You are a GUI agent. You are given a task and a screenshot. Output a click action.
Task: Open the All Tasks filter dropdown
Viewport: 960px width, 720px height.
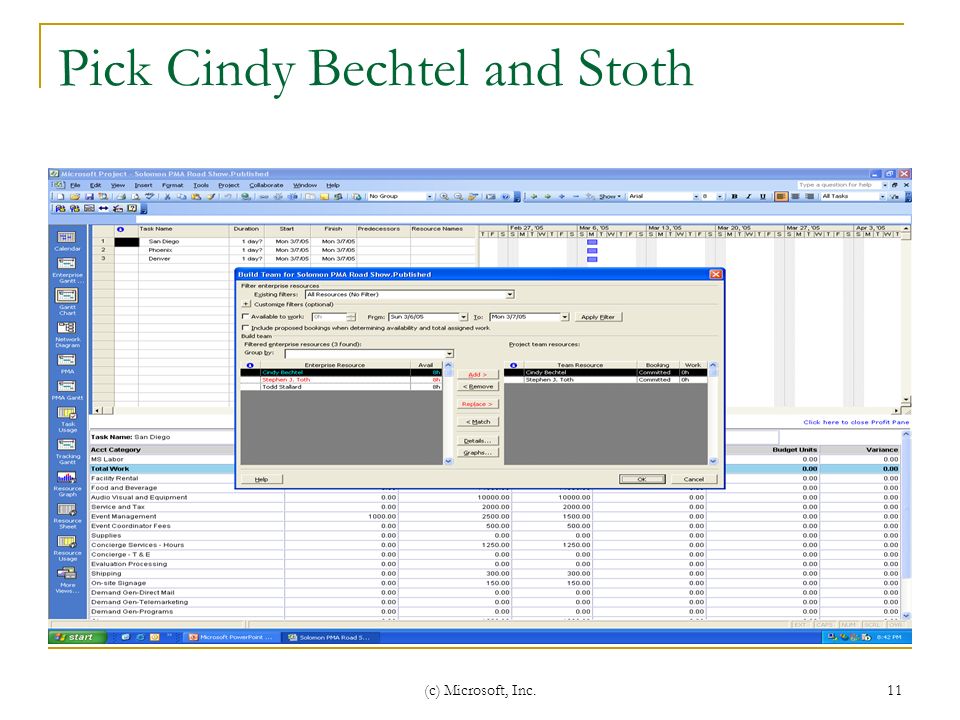click(x=882, y=197)
